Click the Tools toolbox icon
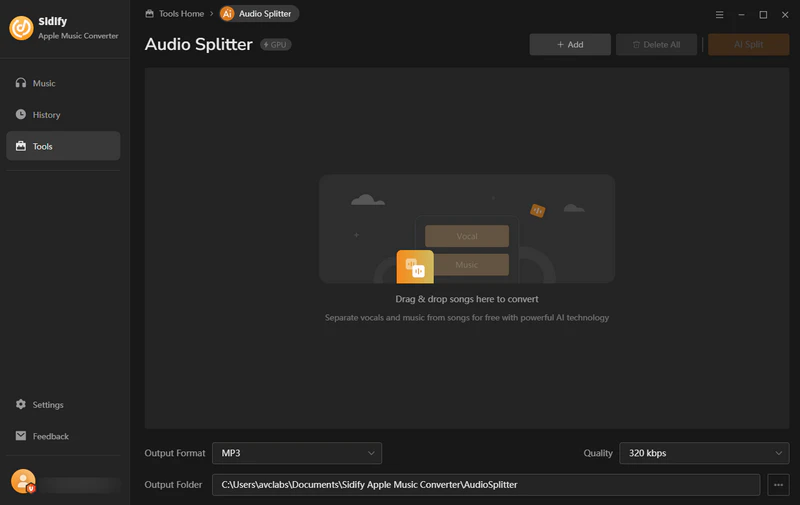The width and height of the screenshot is (800, 505). pyautogui.click(x=20, y=146)
